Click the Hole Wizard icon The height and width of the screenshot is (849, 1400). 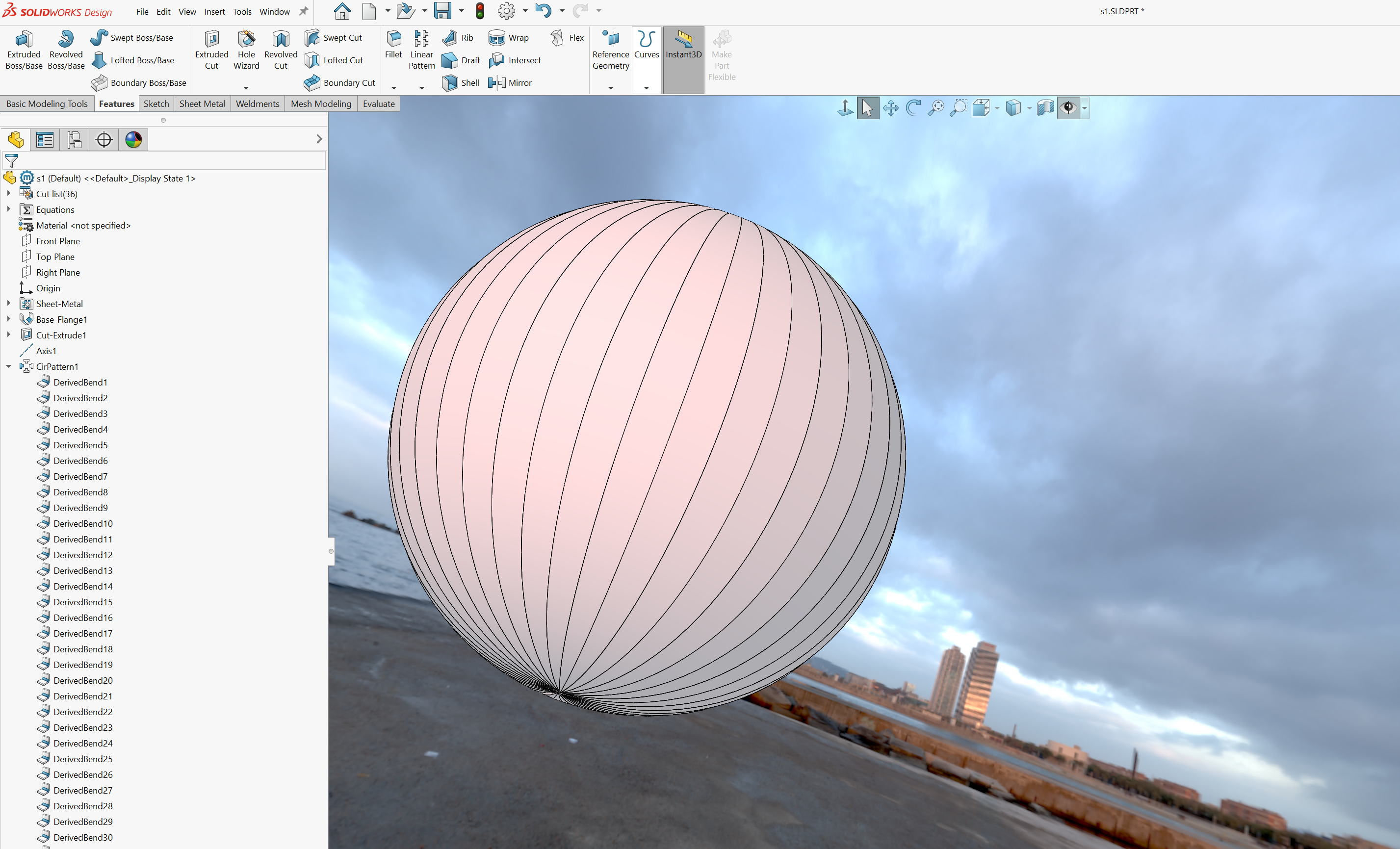point(246,50)
